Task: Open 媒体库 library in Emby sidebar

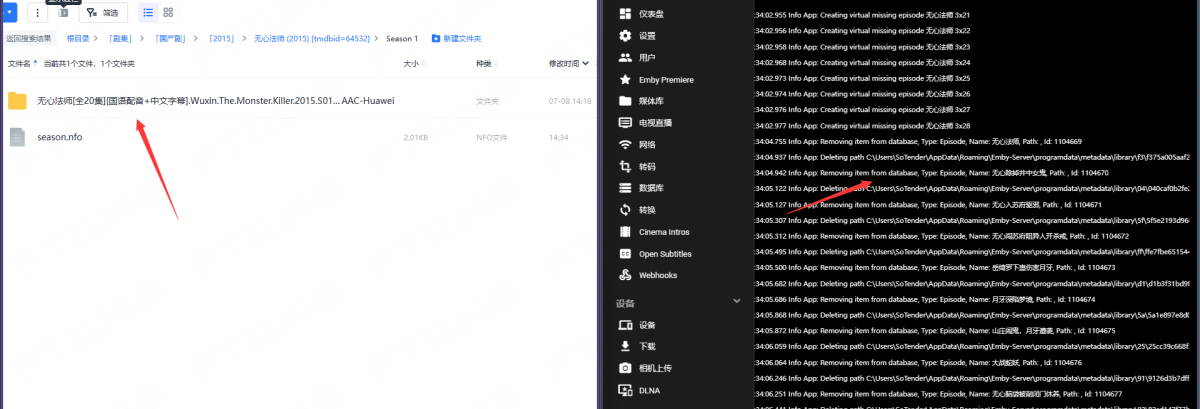Action: 650,101
